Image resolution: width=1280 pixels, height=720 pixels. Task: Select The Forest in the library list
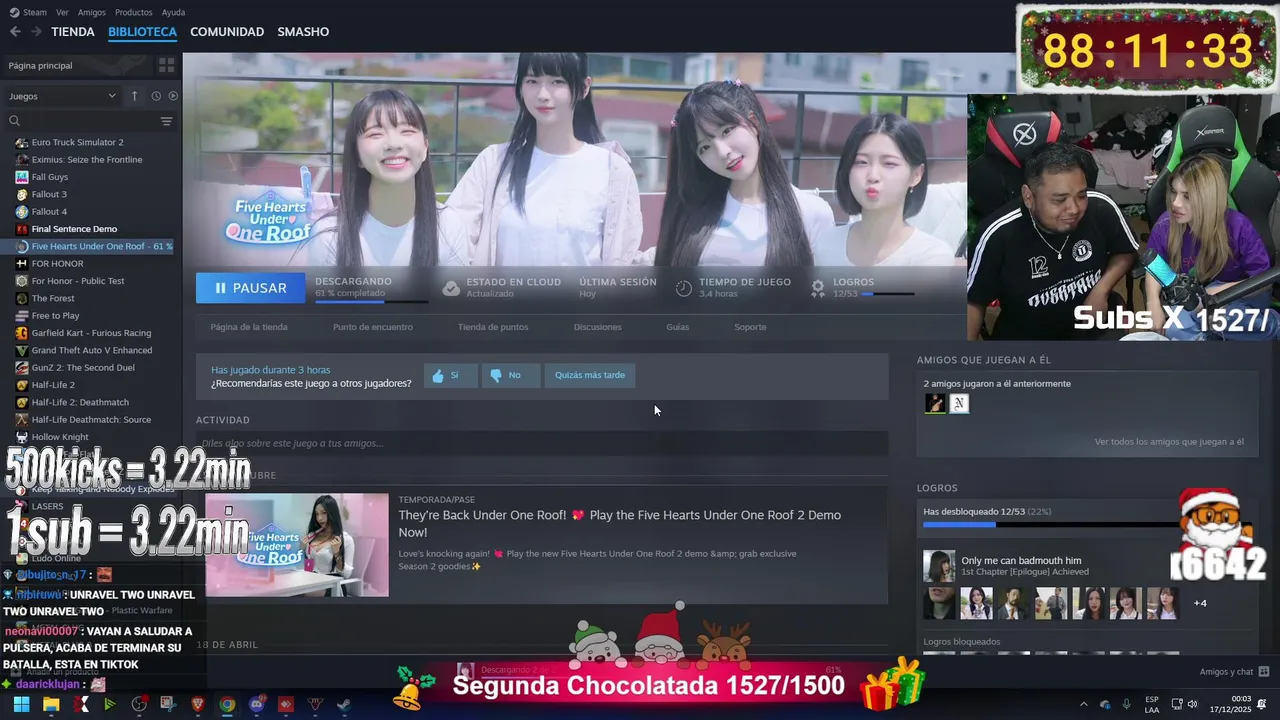click(x=53, y=298)
